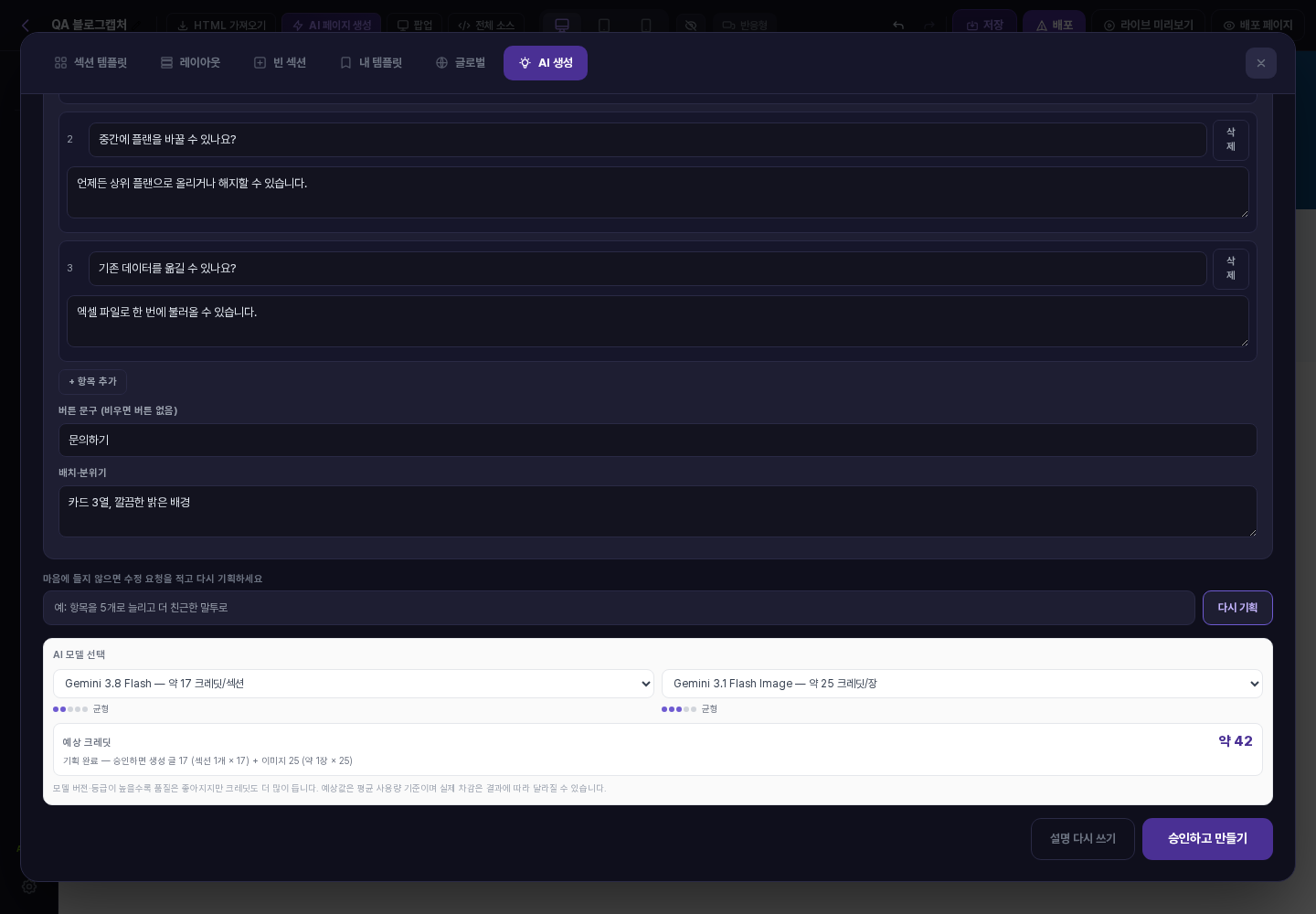
Task: Open the 섹션 템플릿 tab
Action: click(x=90, y=63)
